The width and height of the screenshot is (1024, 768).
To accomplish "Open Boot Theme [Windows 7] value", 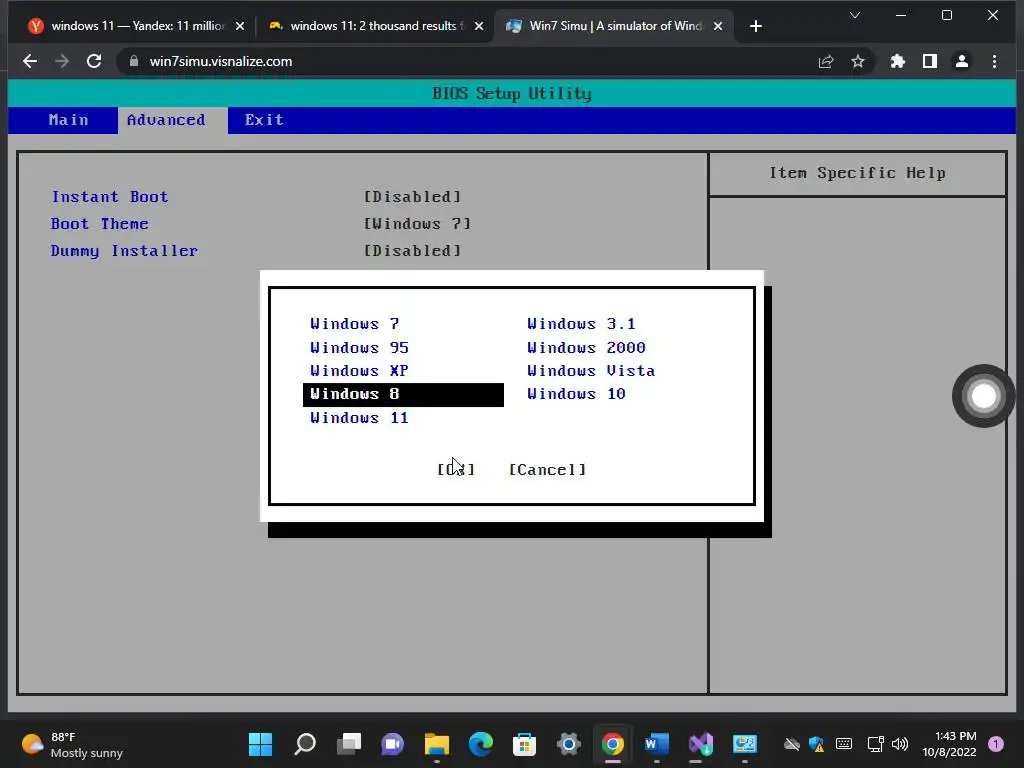I will tap(417, 223).
